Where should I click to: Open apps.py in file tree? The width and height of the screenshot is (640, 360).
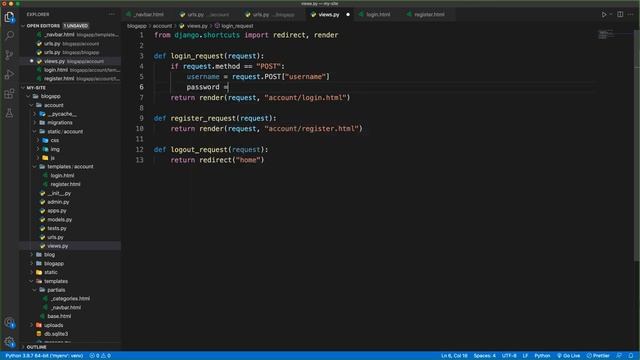pos(56,211)
